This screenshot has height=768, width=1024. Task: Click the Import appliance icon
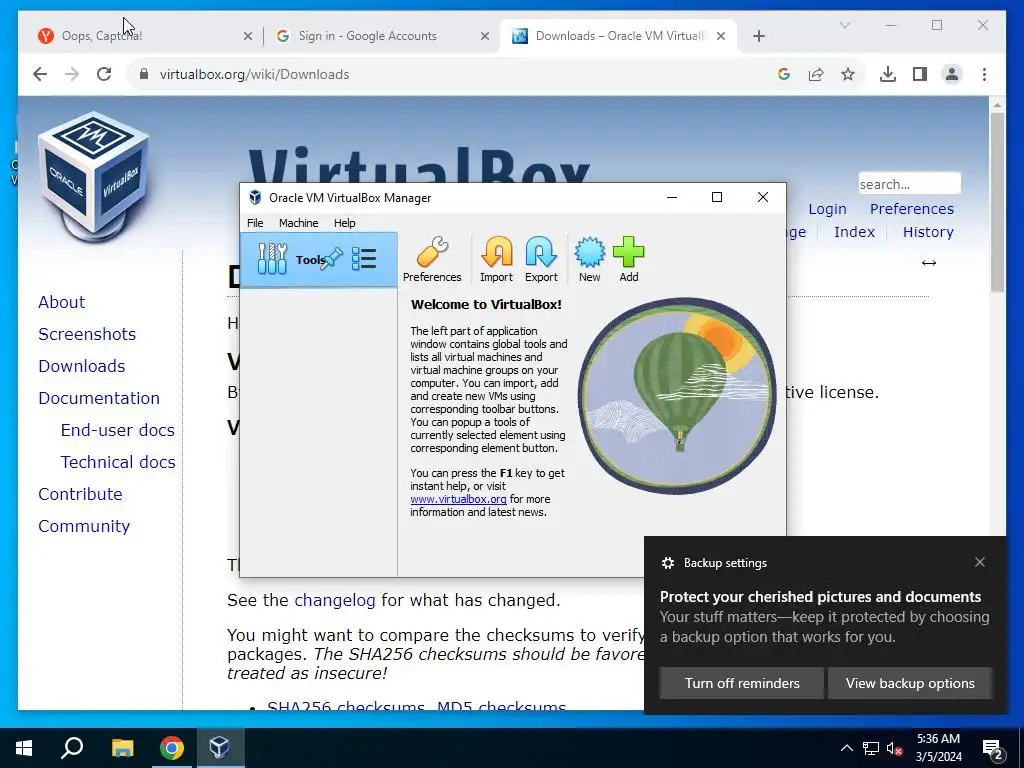coord(496,259)
